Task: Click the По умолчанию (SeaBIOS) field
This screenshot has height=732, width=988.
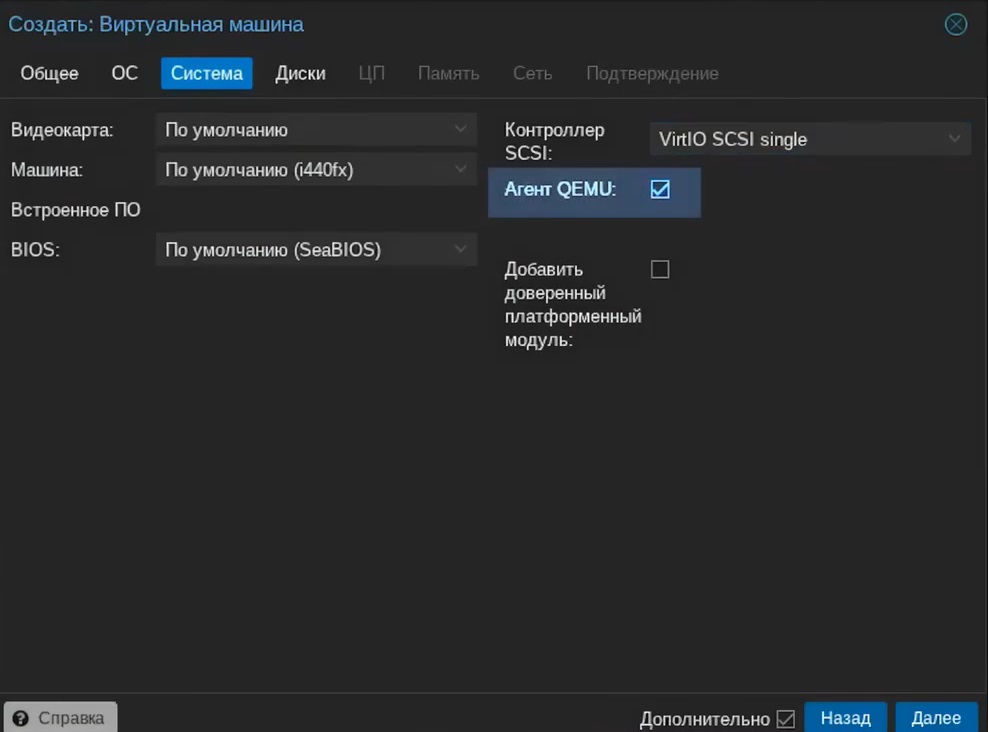Action: (300, 250)
